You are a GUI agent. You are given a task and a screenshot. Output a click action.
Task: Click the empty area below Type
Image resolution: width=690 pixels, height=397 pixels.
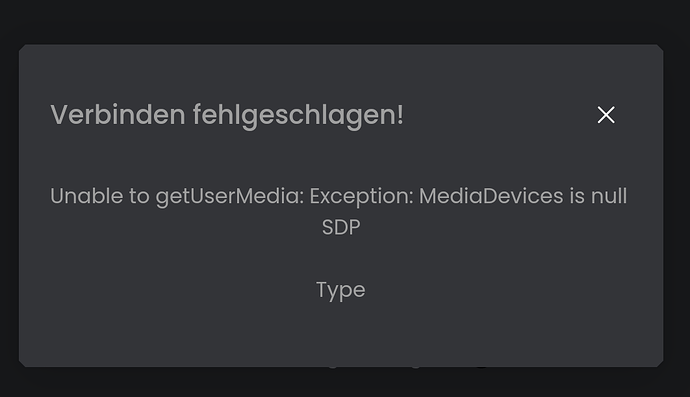coord(341,337)
